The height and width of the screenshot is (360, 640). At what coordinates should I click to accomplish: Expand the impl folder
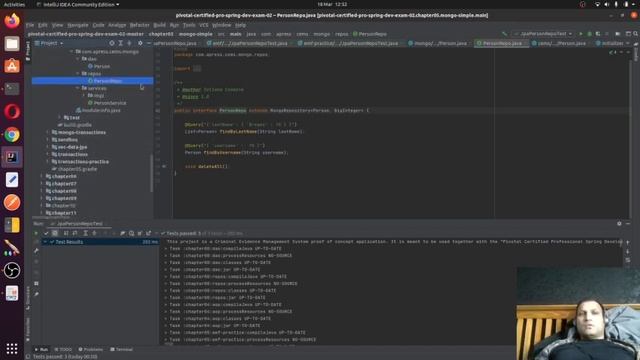point(84,96)
